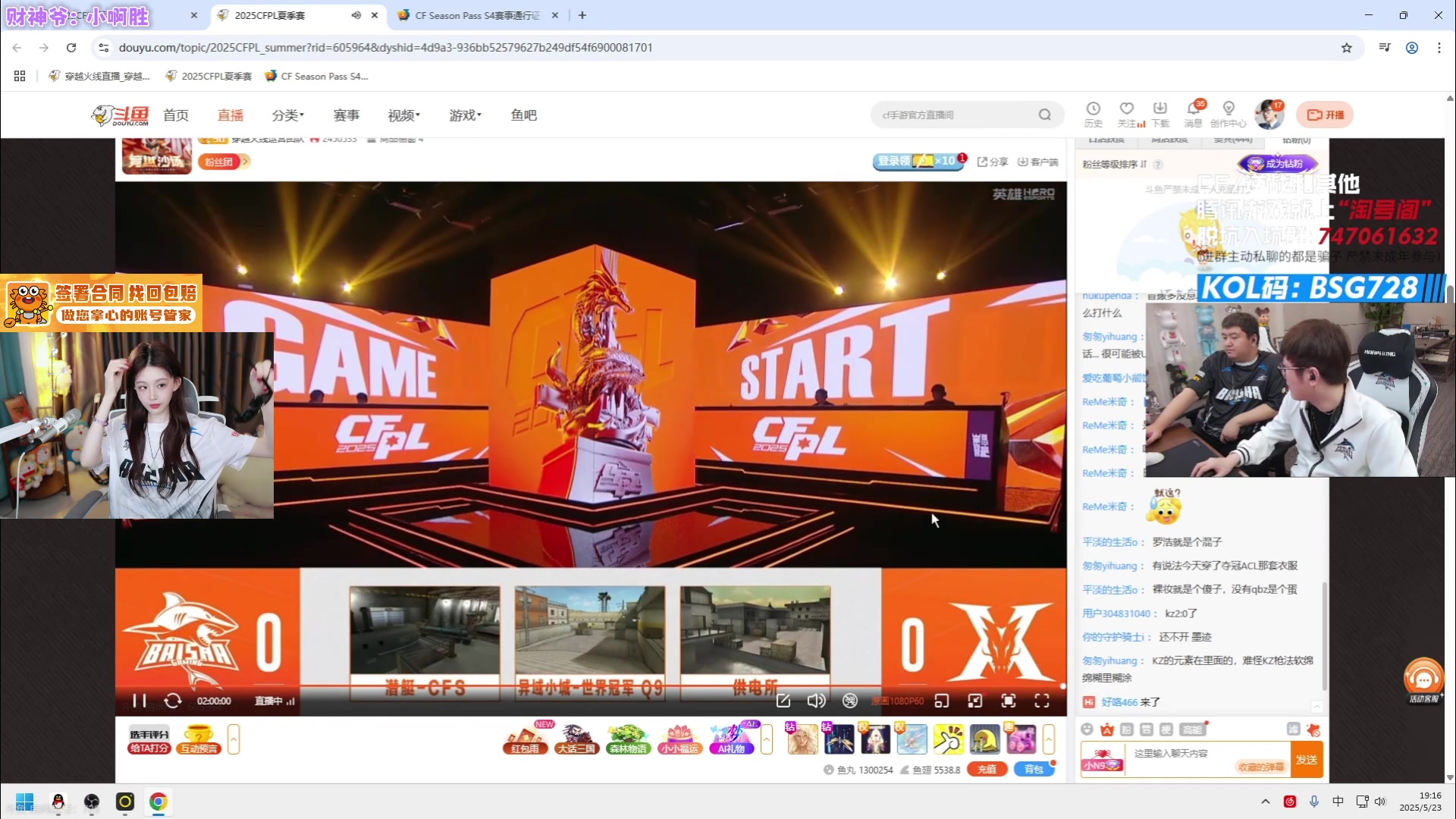Open the danmaku edit icon in player
The width and height of the screenshot is (1456, 819).
tap(783, 701)
